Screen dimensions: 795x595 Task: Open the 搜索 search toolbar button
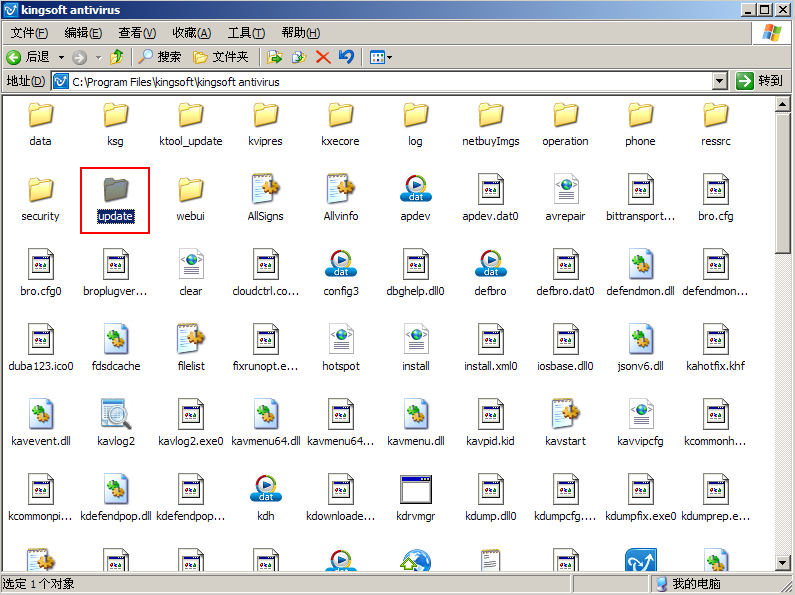(160, 57)
